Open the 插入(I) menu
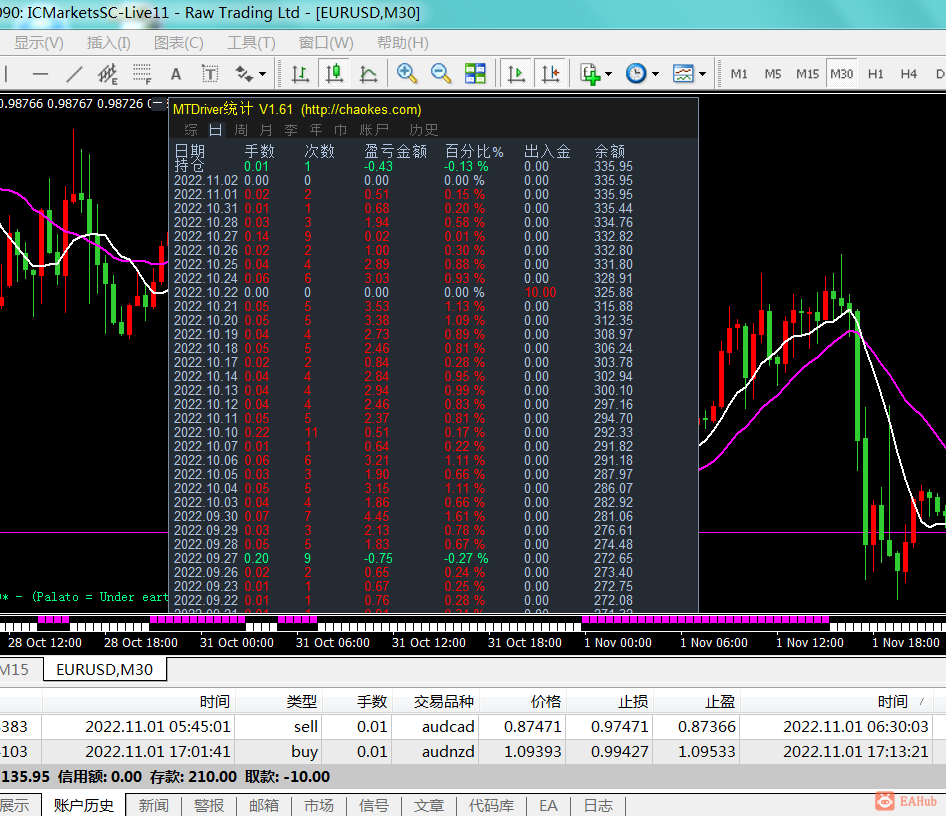946x816 pixels. click(x=109, y=43)
